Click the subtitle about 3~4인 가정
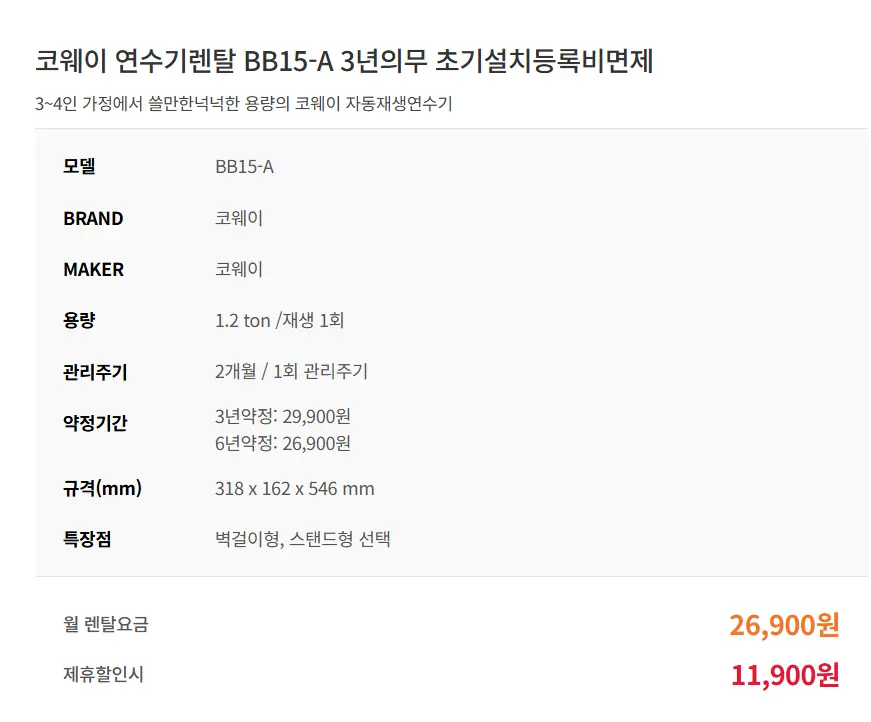Image resolution: width=871 pixels, height=722 pixels. 243,104
